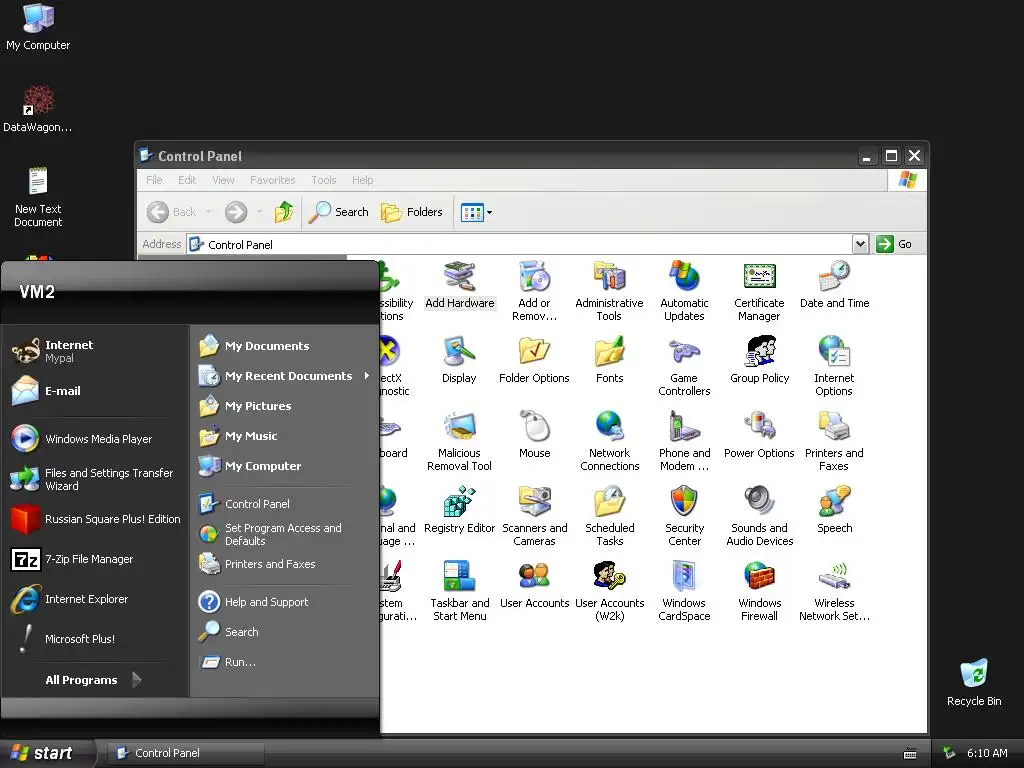
Task: Open Scanners and Cameras icon
Action: click(534, 517)
